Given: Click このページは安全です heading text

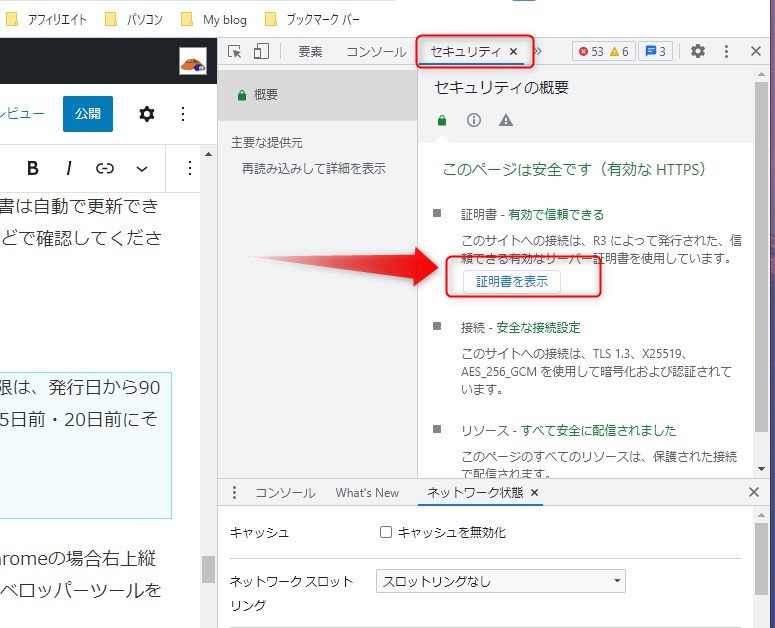Looking at the screenshot, I should pyautogui.click(x=574, y=169).
